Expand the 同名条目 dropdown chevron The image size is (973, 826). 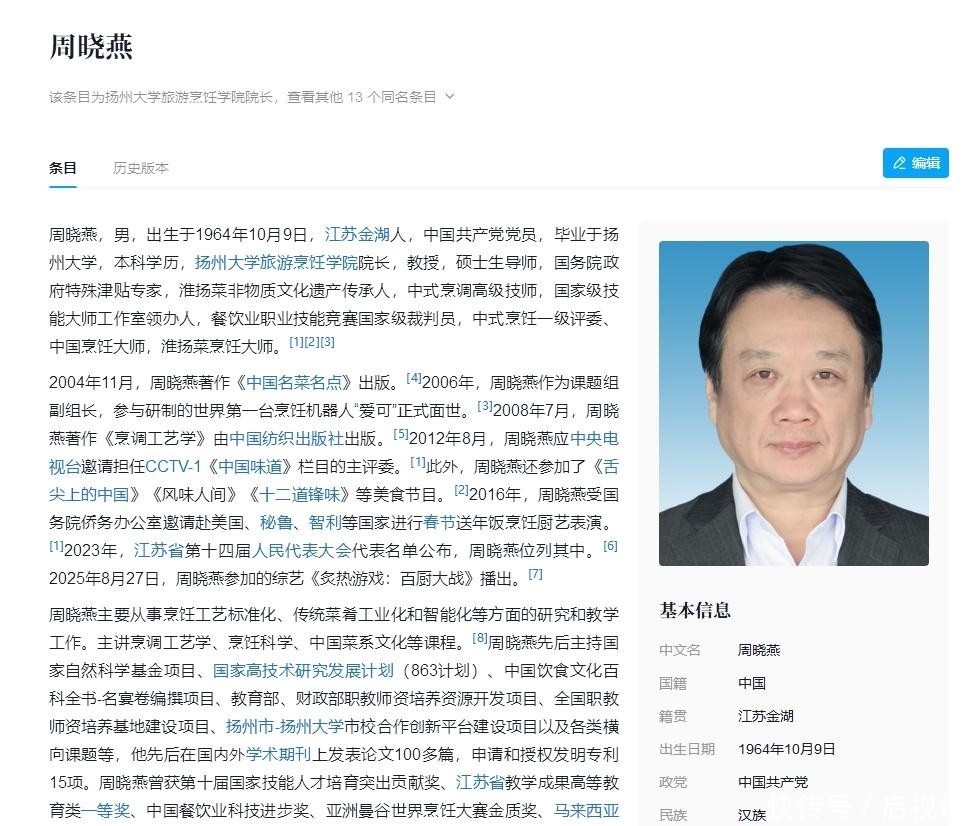[450, 97]
